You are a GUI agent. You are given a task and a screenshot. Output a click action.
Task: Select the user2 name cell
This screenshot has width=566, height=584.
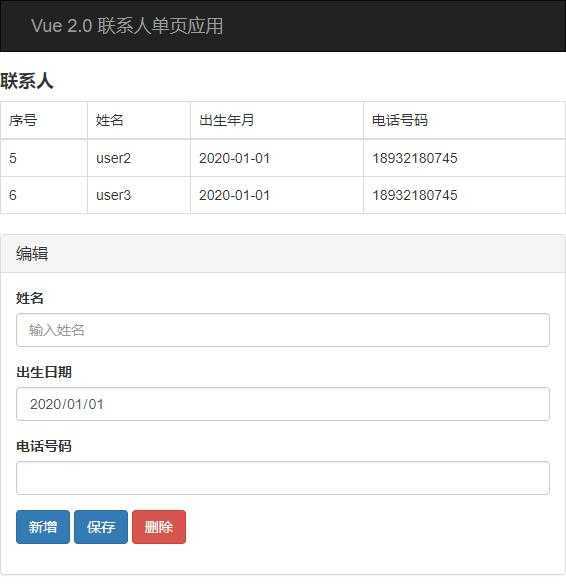click(x=139, y=158)
